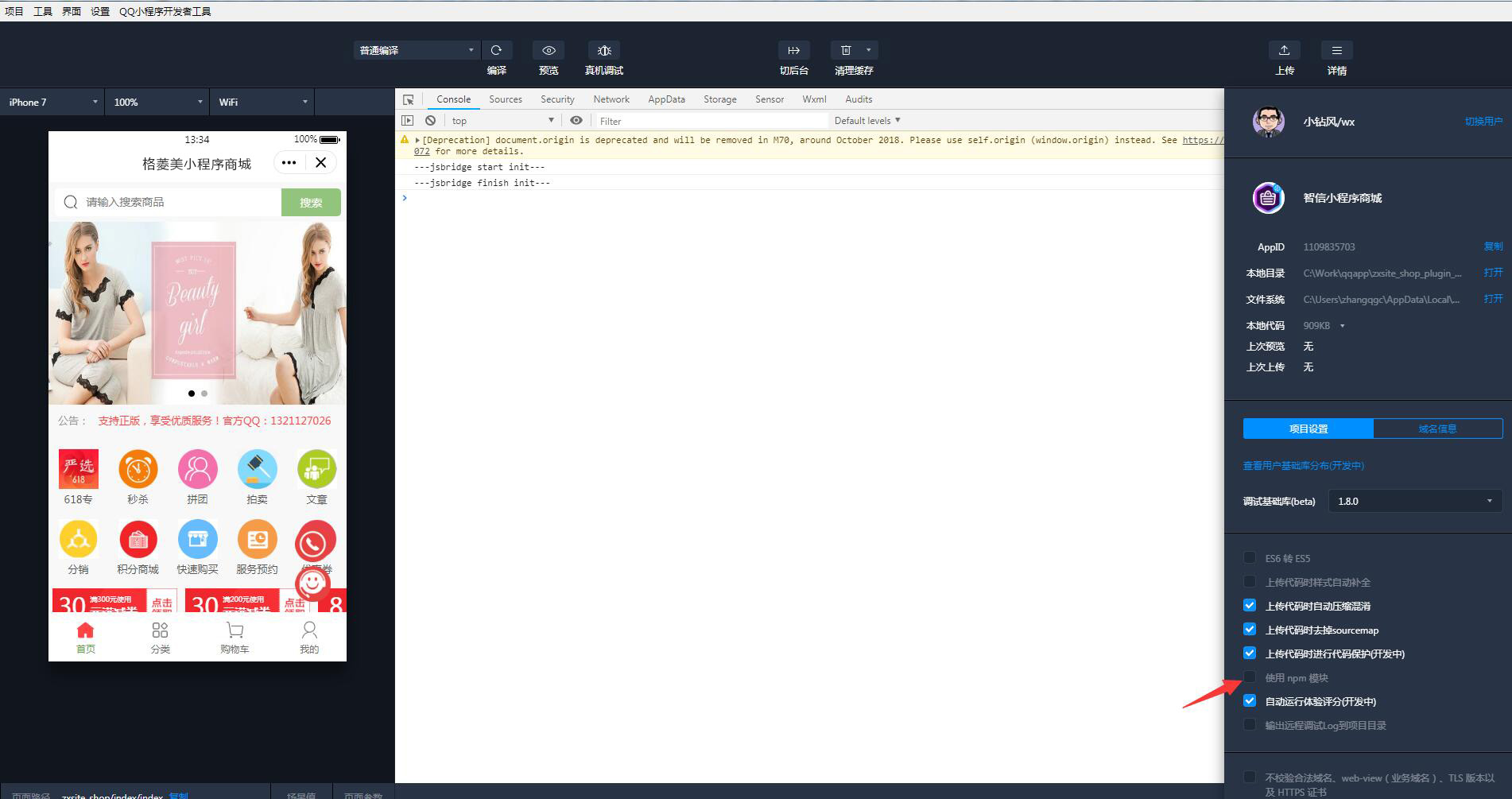Screen dimensions: 1512x799
Task: Close the mini program with the X
Action: point(320,163)
